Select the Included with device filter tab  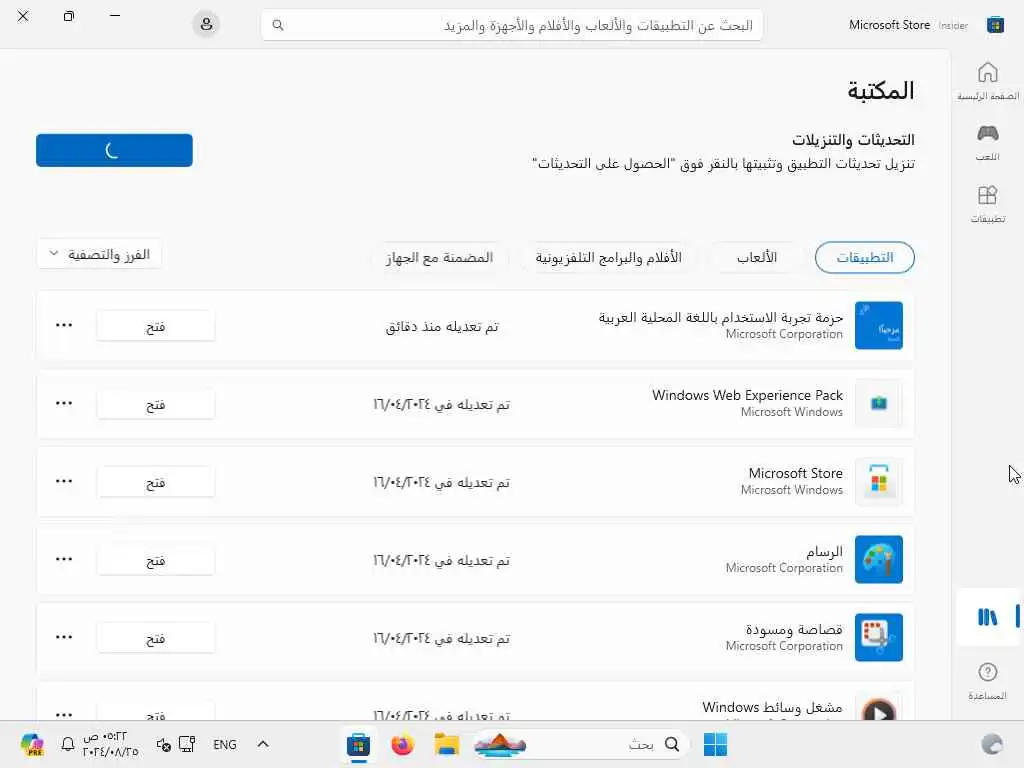point(440,257)
